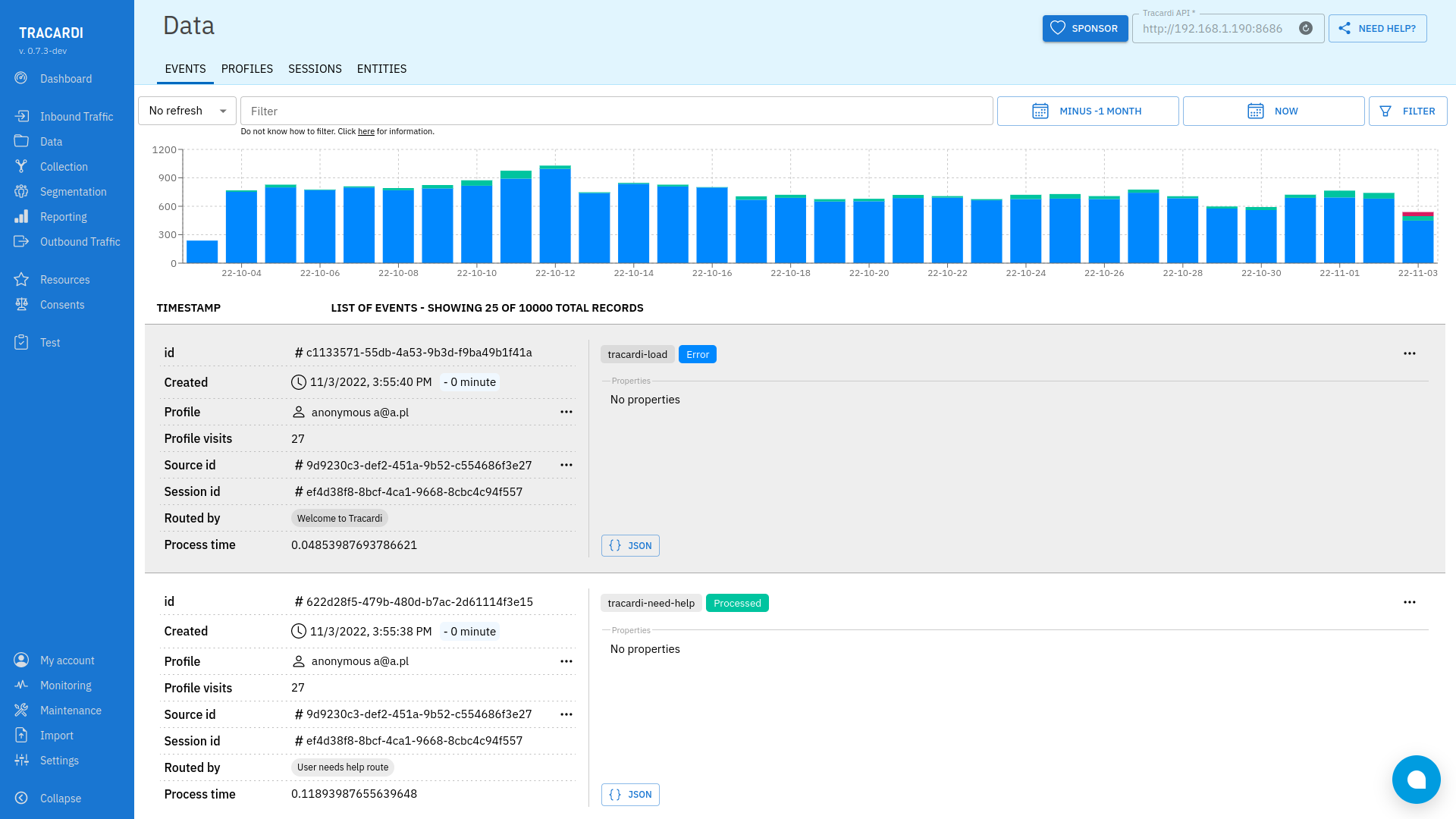Click process time 0.04853987693786621
The height and width of the screenshot is (819, 1456).
click(354, 544)
